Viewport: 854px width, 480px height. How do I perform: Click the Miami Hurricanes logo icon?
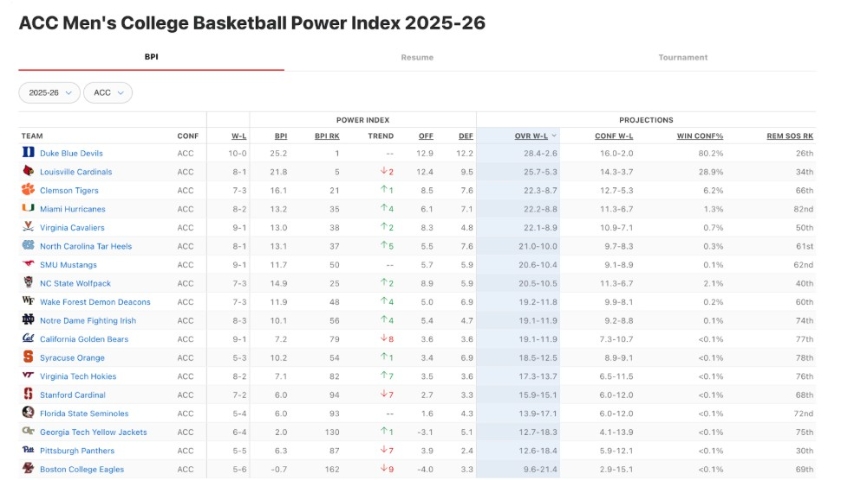click(x=28, y=209)
